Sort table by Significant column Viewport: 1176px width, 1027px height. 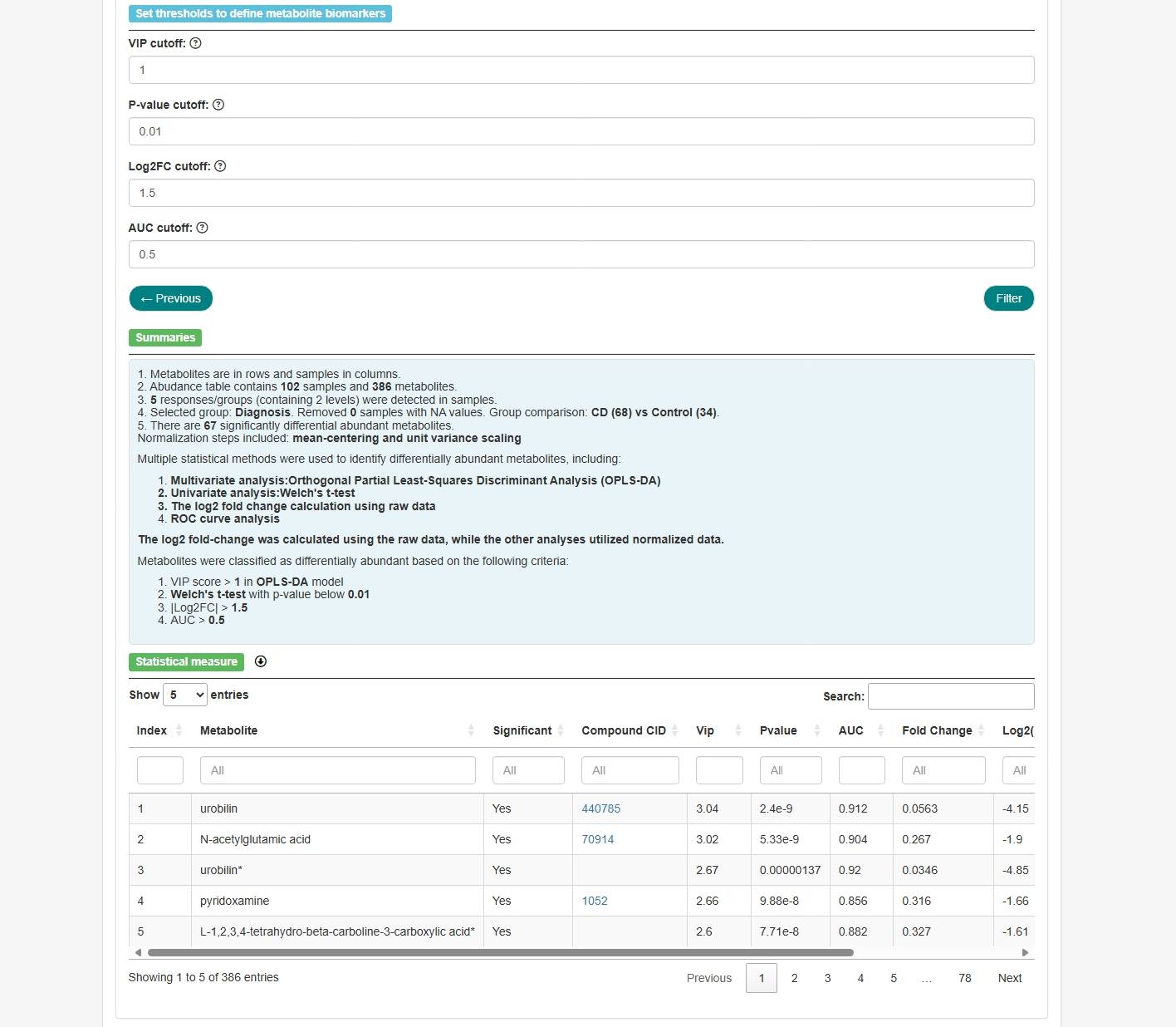click(x=528, y=730)
